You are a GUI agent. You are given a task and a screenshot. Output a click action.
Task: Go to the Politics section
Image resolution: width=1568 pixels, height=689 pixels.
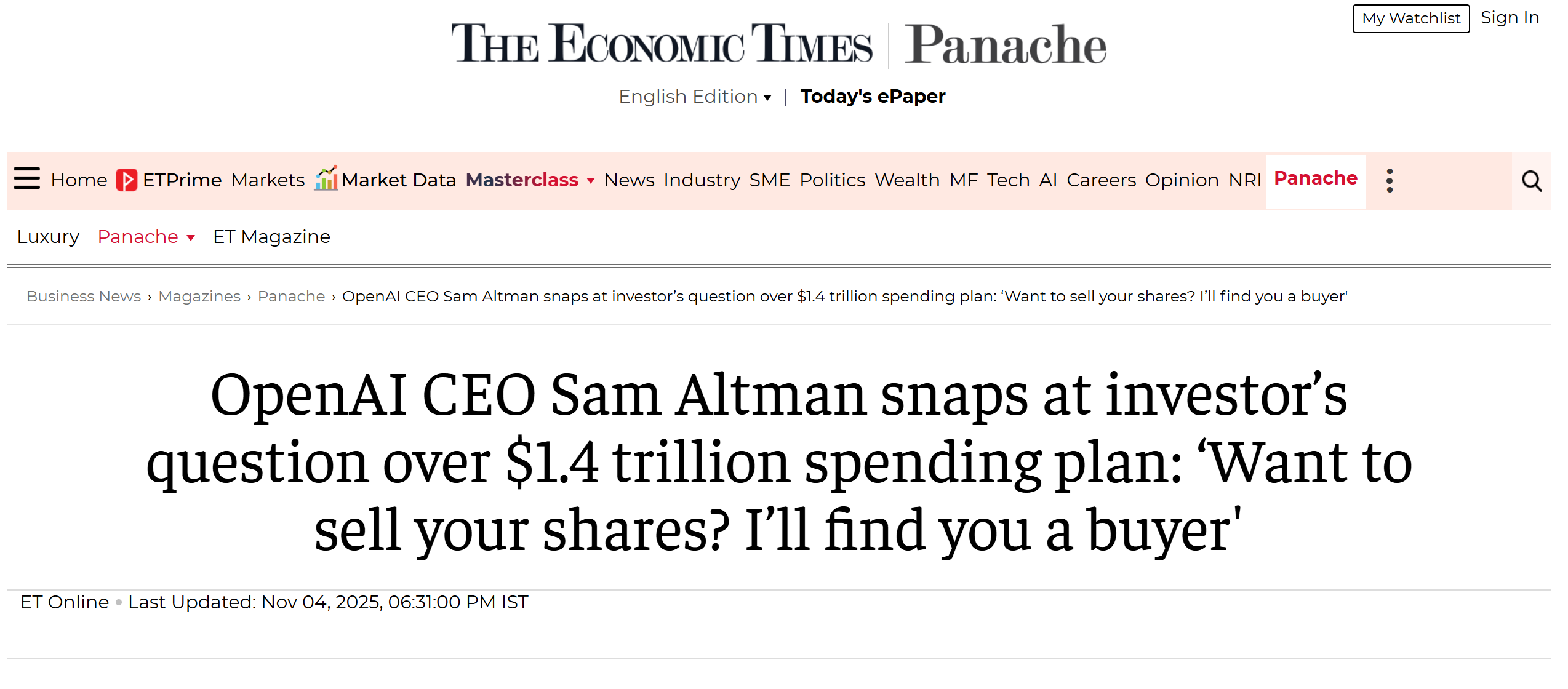point(832,180)
